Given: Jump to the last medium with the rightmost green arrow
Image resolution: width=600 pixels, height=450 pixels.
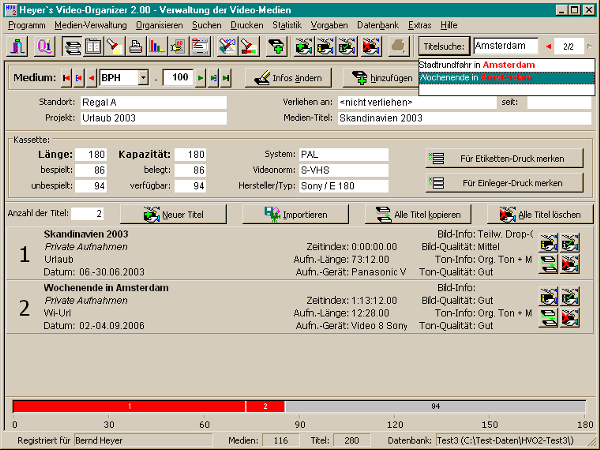Looking at the screenshot, I should point(225,78).
